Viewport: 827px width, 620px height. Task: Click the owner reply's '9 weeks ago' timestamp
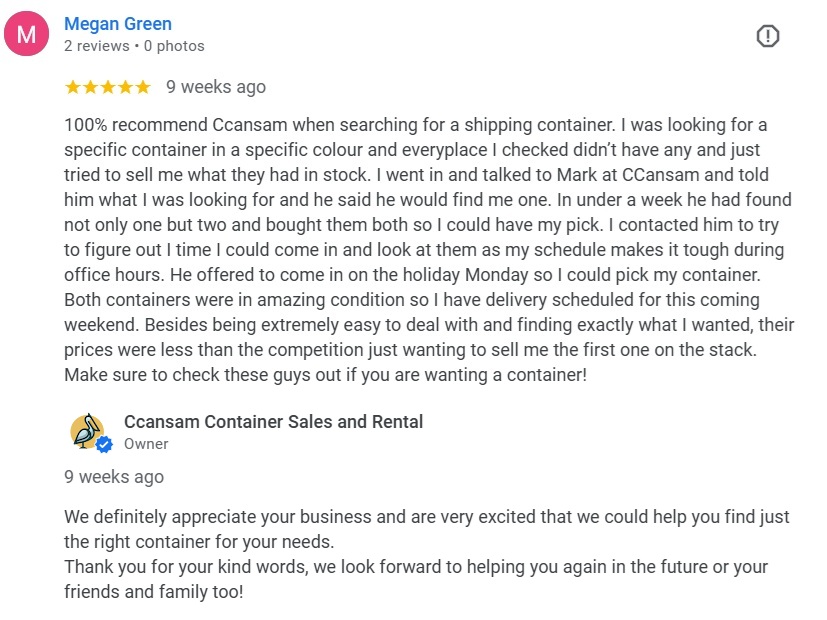pos(114,477)
